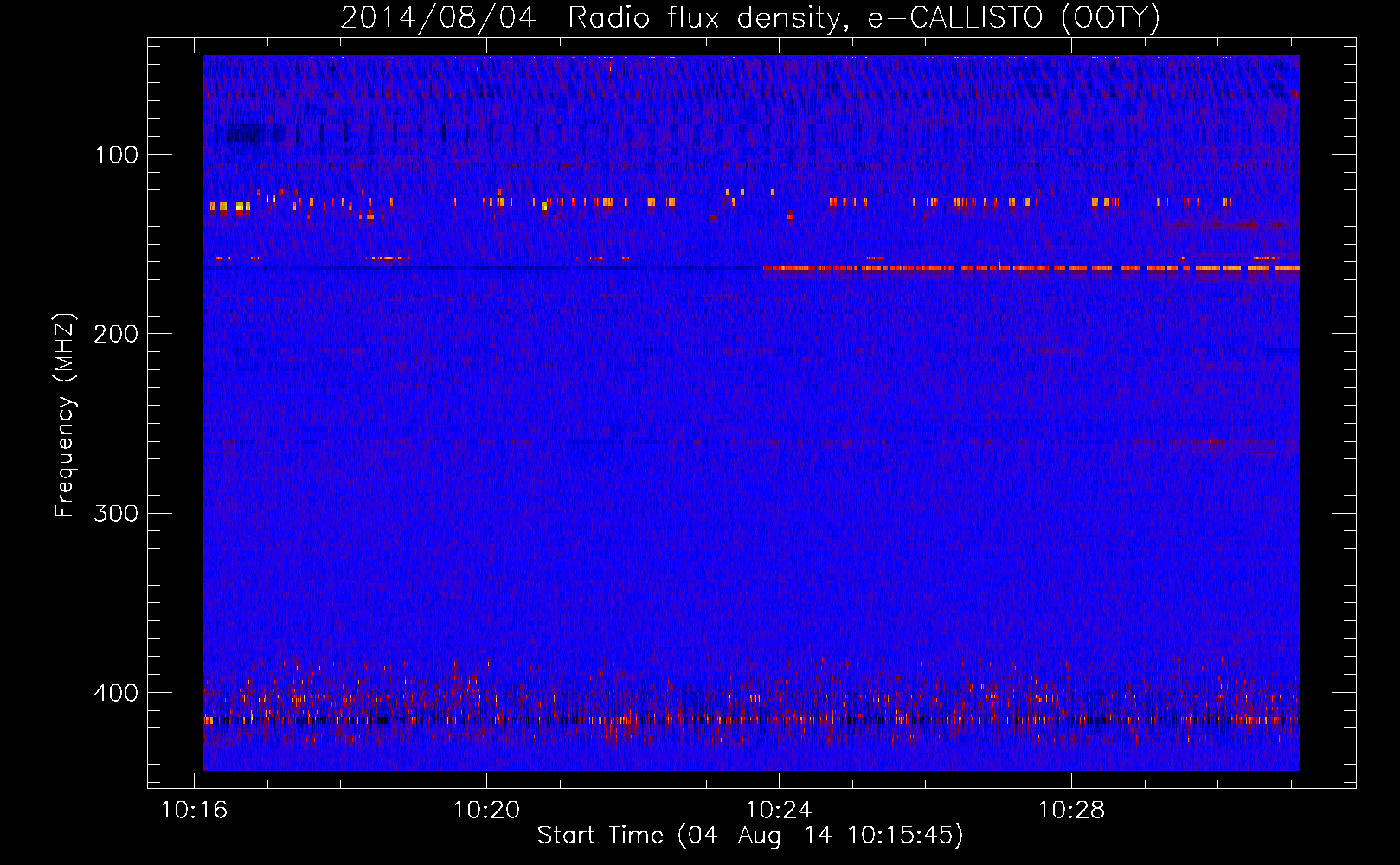The width and height of the screenshot is (1400, 865).
Task: Click the 10:16 time tick label
Action: [194, 810]
